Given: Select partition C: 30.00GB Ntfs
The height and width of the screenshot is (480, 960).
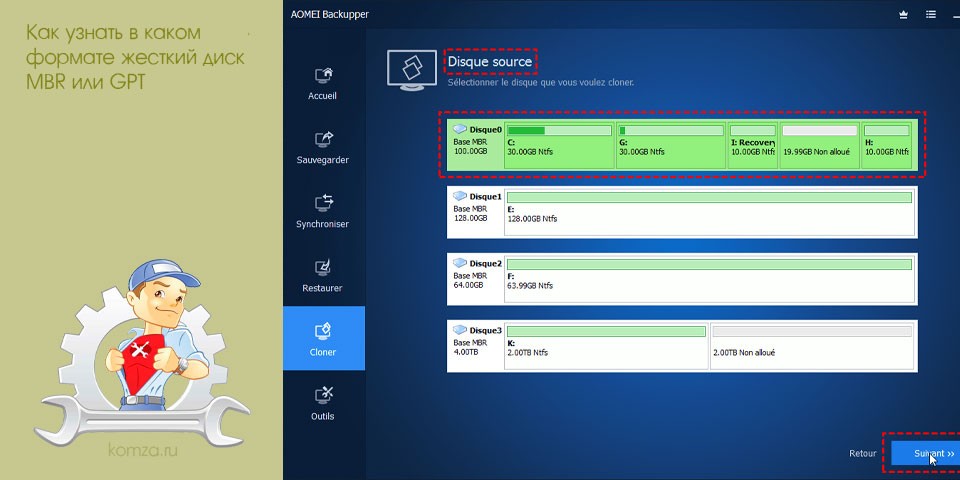Looking at the screenshot, I should pyautogui.click(x=559, y=145).
